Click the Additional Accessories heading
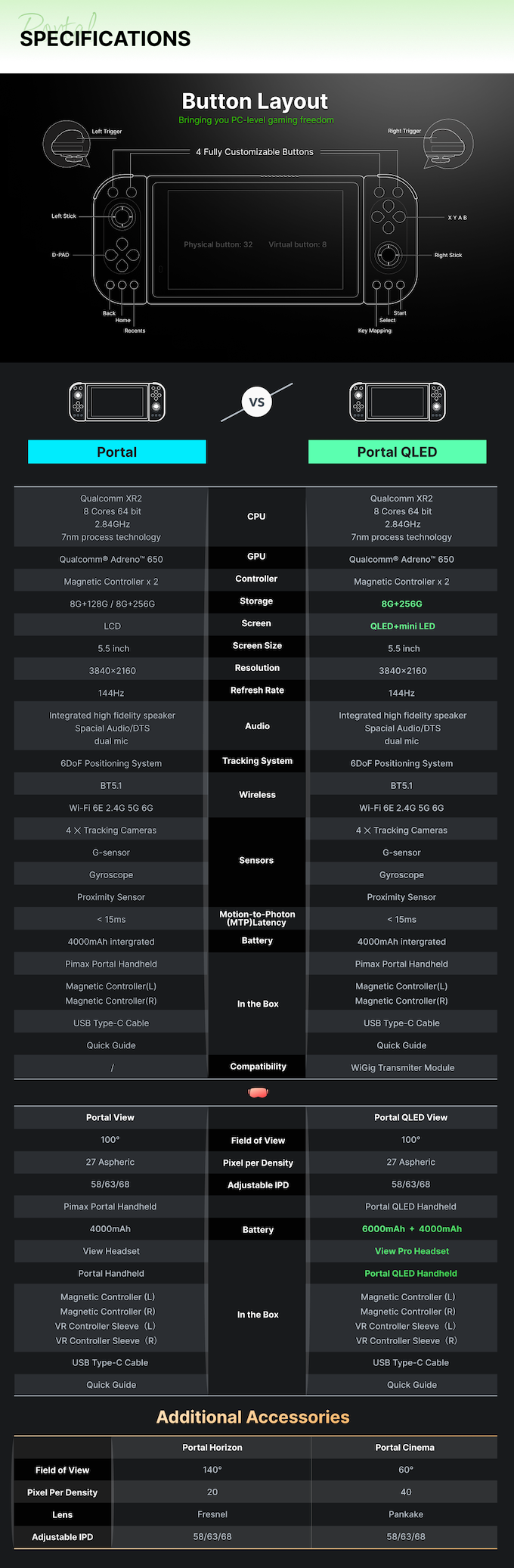Image resolution: width=514 pixels, height=1568 pixels. click(253, 1417)
